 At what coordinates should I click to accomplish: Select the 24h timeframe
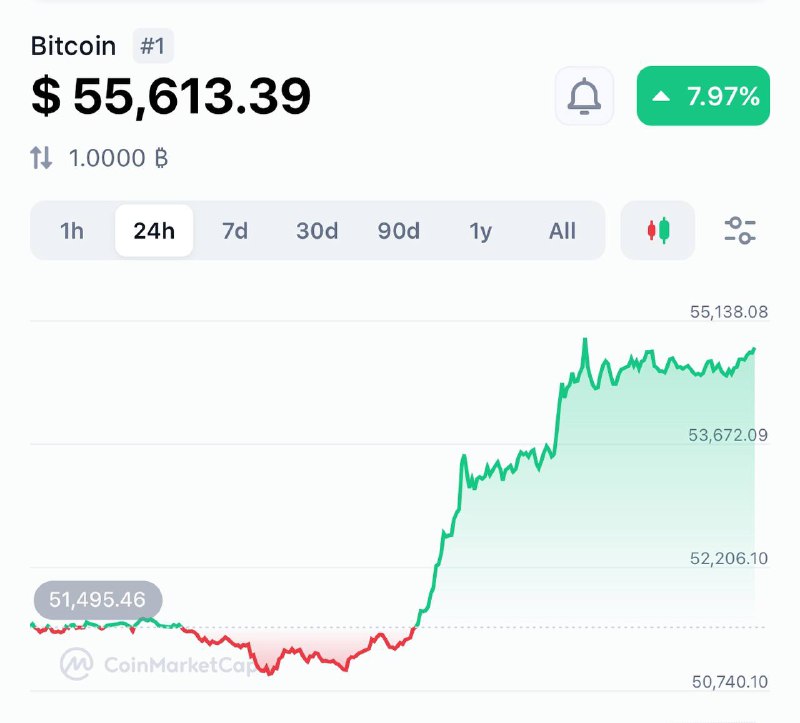(x=154, y=231)
